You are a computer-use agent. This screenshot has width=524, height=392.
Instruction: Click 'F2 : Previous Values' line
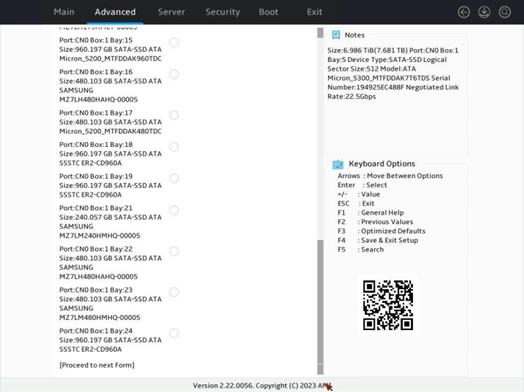(x=375, y=222)
